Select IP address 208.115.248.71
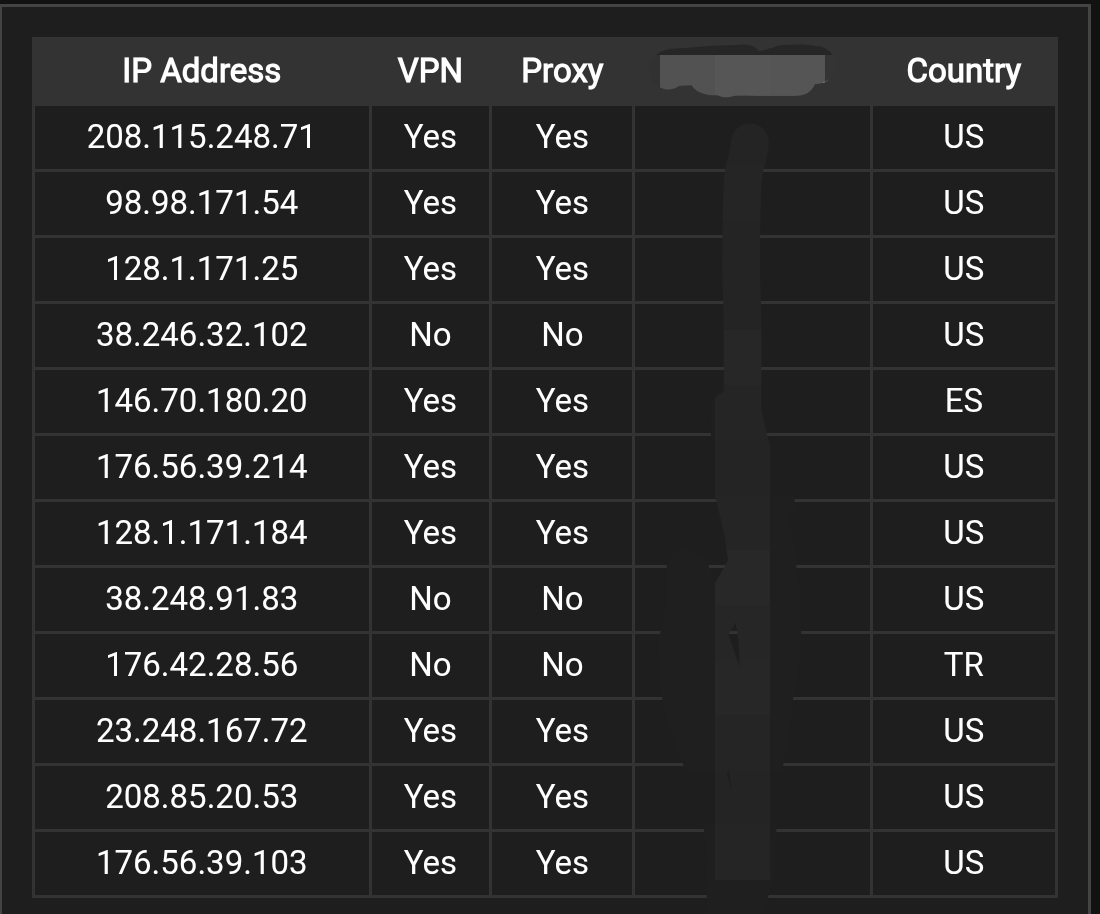The width and height of the screenshot is (1100, 914). click(201, 137)
